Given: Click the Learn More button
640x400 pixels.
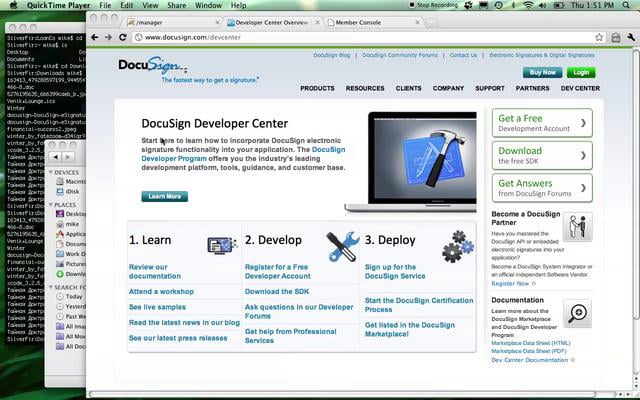Looking at the screenshot, I should click(x=164, y=196).
